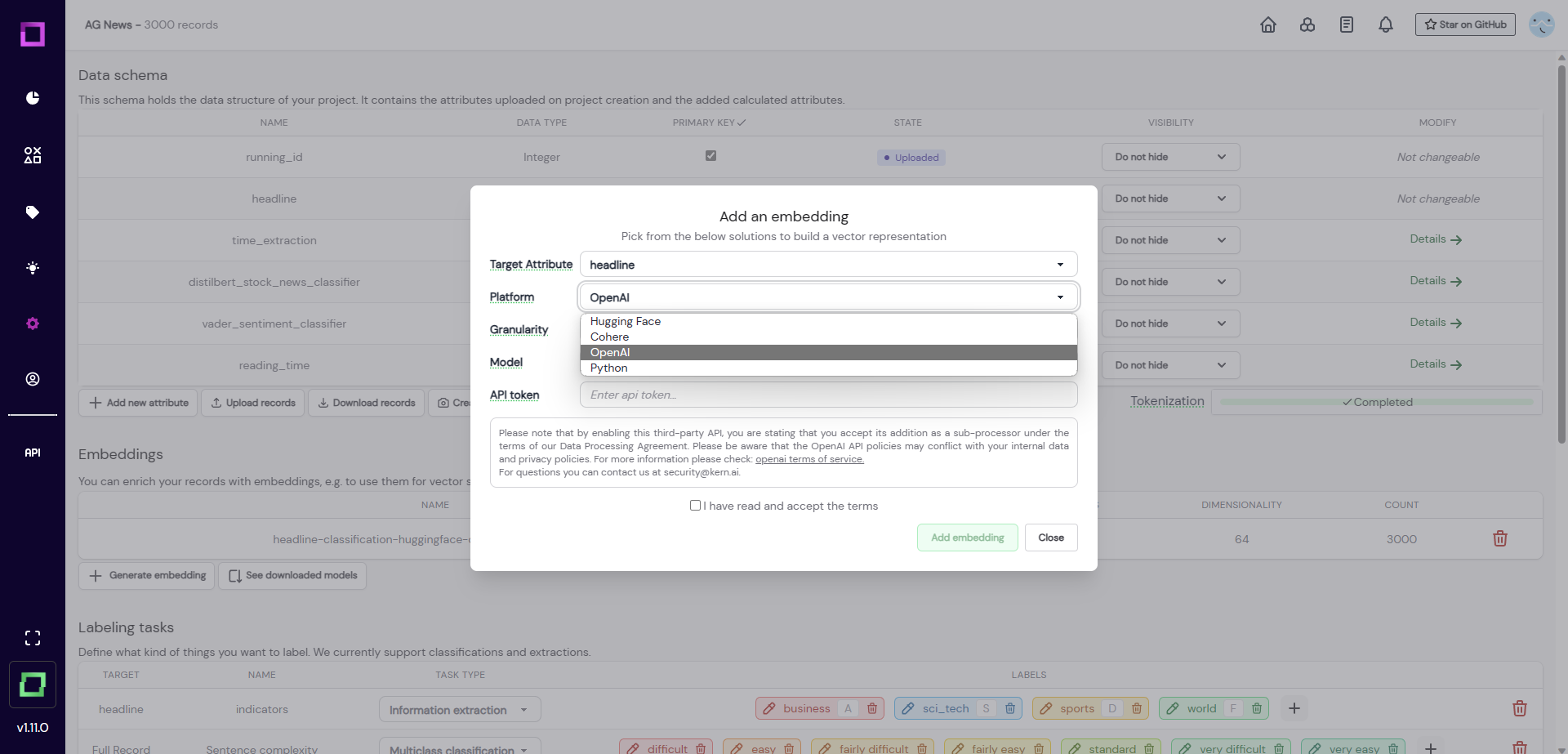Screen dimensions: 1568x754
Task: Delete the world label
Action: tap(1257, 708)
